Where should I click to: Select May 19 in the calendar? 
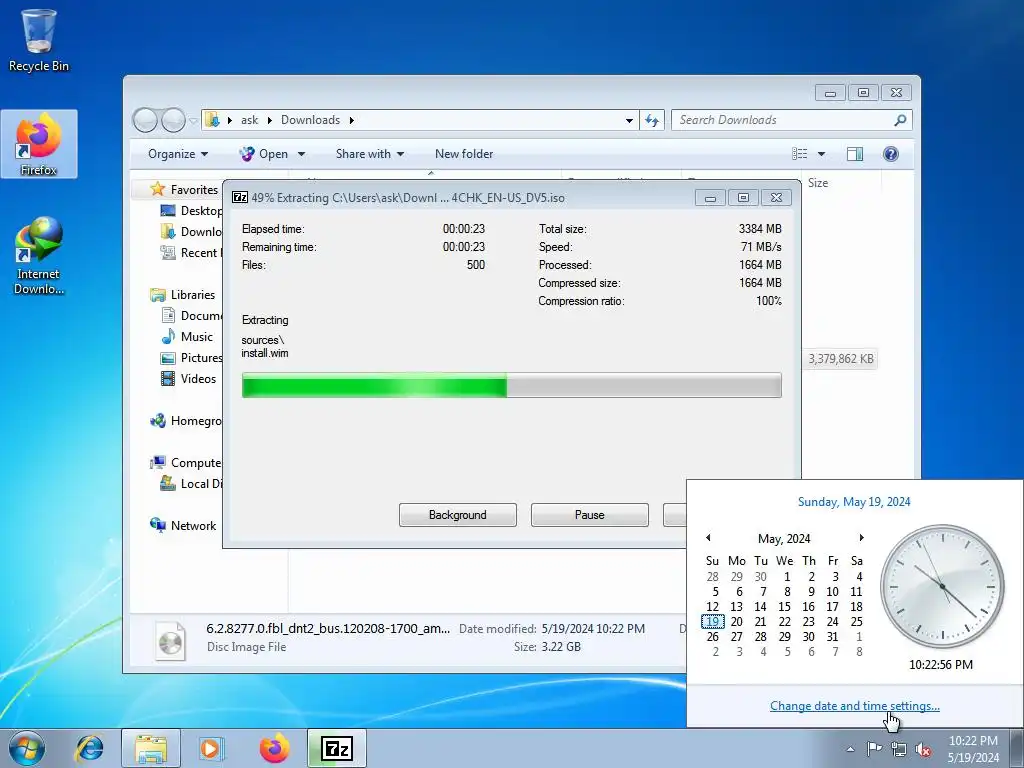click(712, 622)
